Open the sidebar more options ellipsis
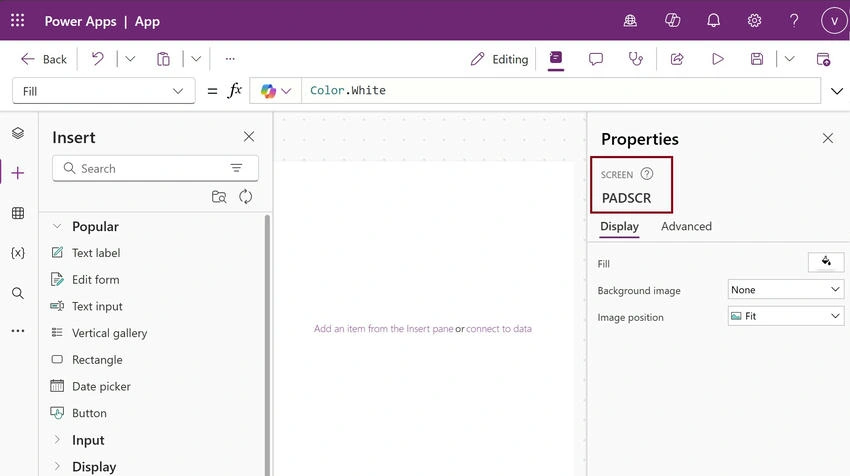 point(18,331)
